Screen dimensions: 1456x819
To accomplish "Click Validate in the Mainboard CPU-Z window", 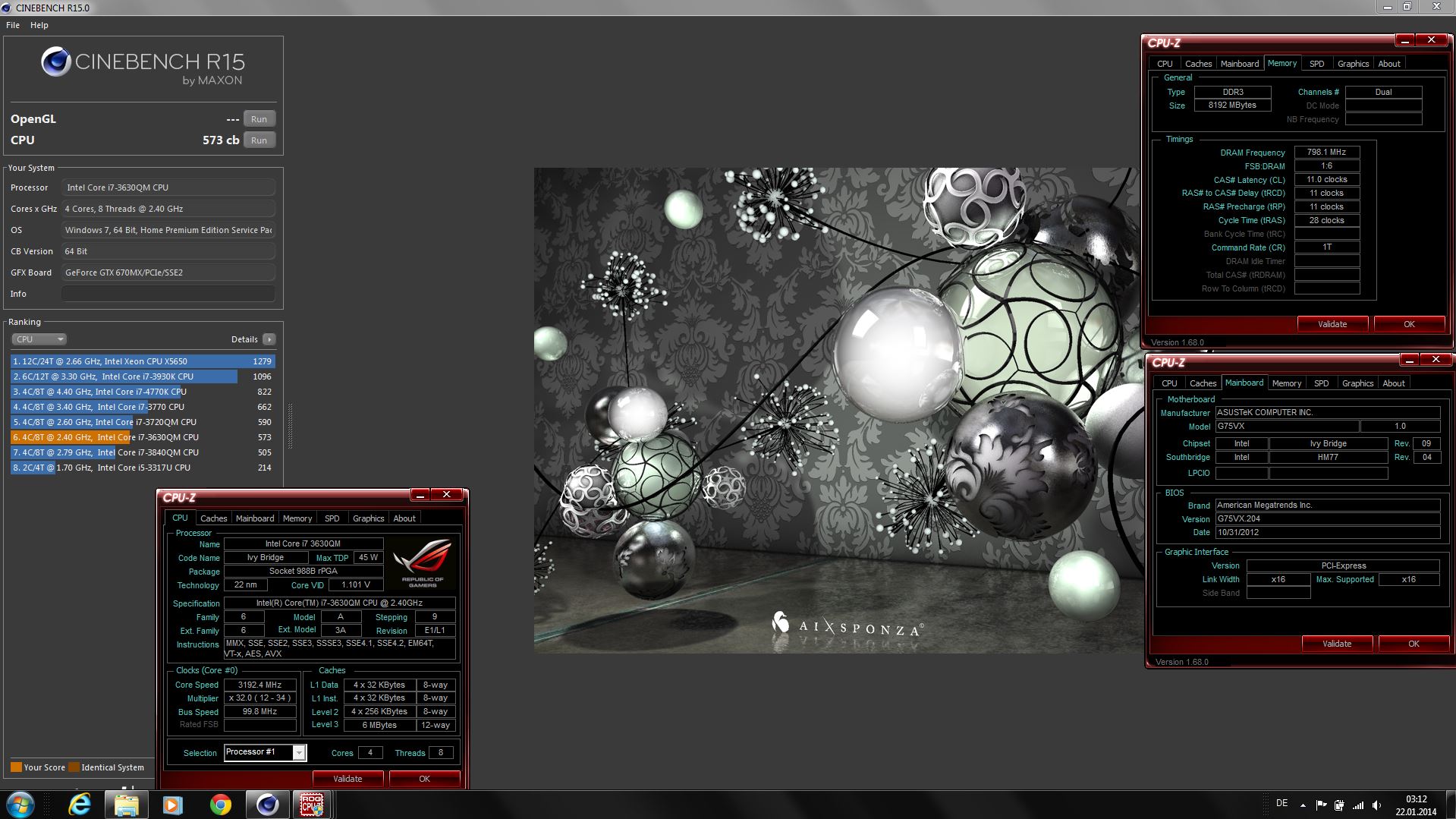I will coord(1337,644).
